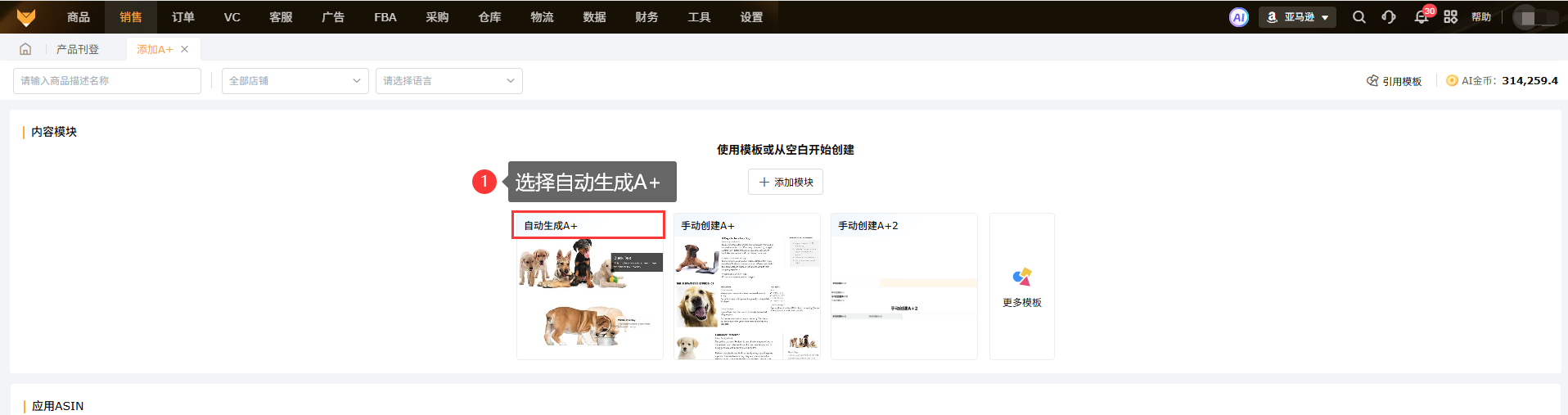Open the 客服 menu
The width and height of the screenshot is (1568, 415).
[281, 17]
